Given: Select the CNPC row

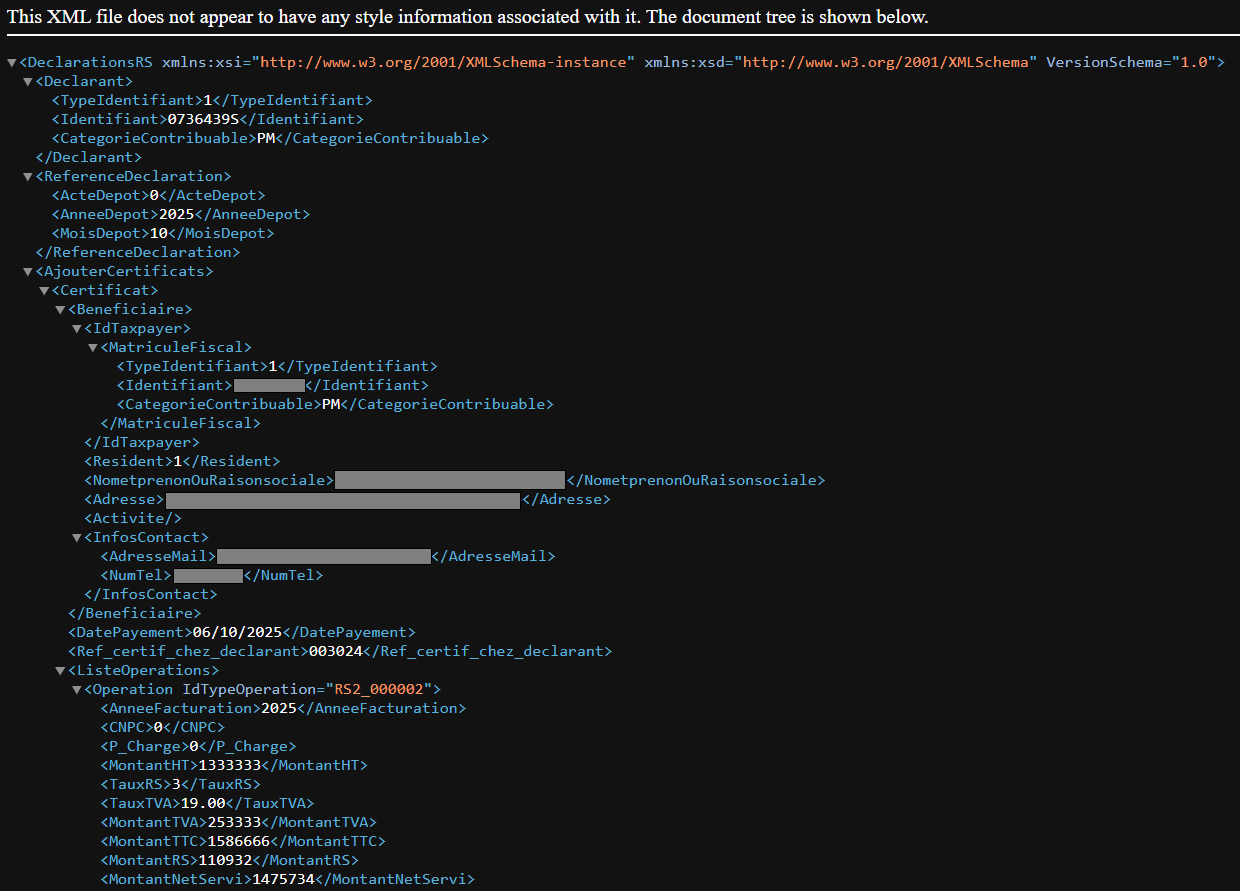Looking at the screenshot, I should pos(162,728).
